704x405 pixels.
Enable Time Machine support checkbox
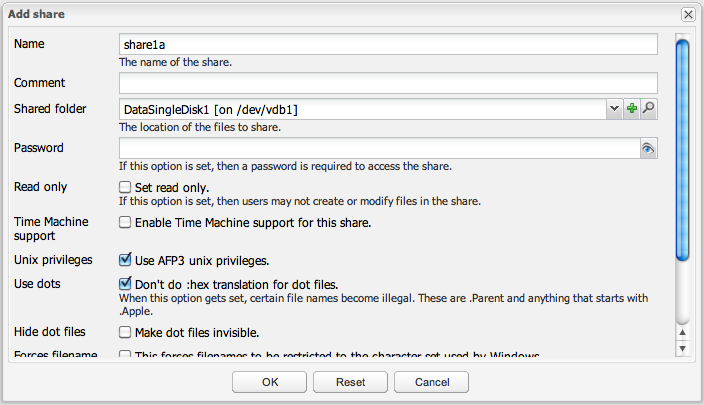click(x=126, y=222)
